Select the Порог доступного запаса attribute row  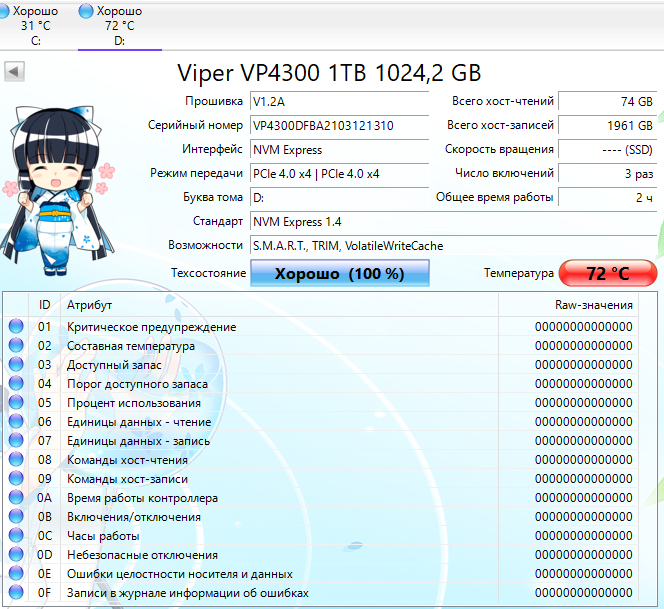[x=321, y=384]
